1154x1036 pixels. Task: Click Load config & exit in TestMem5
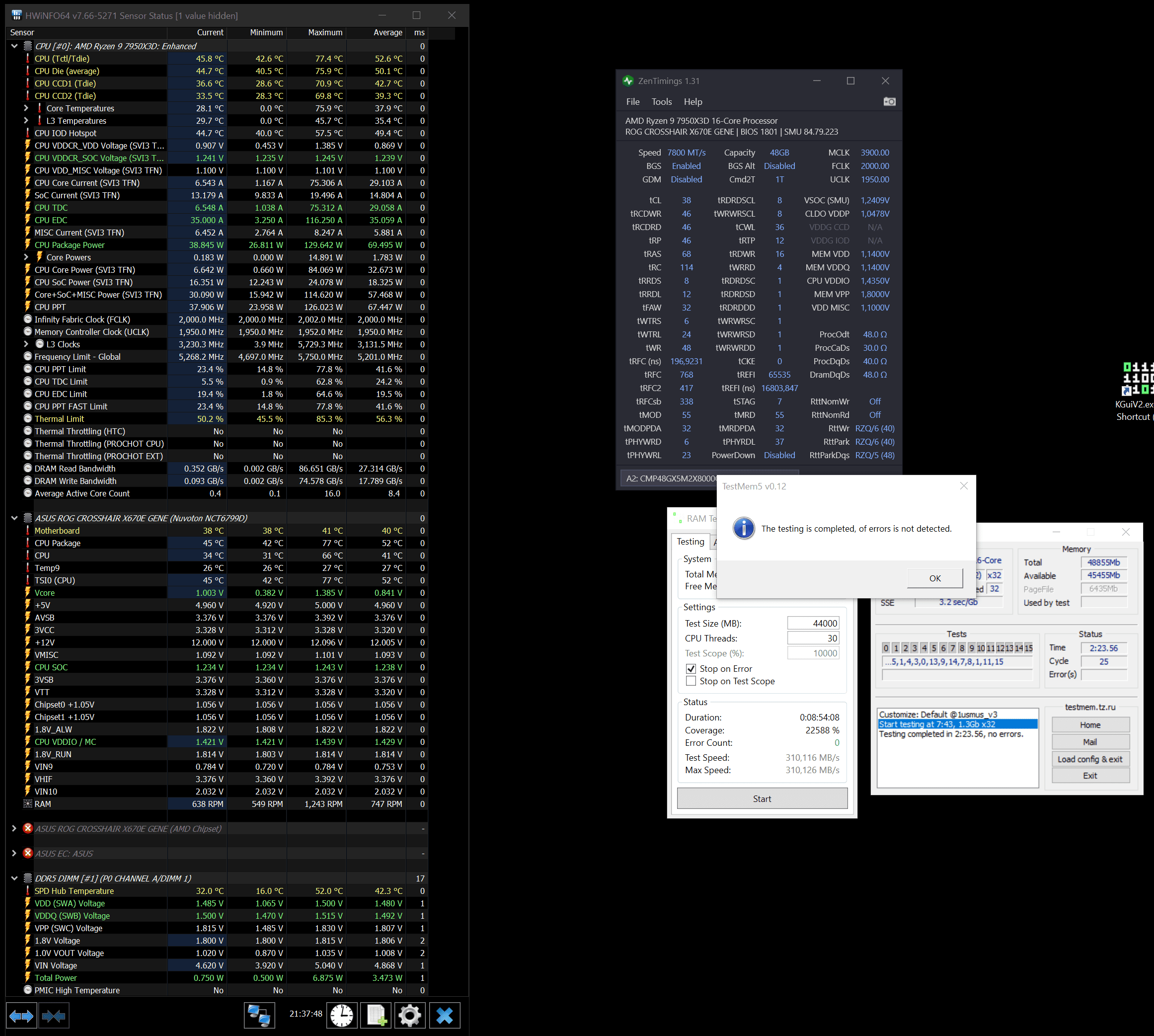pyautogui.click(x=1090, y=759)
